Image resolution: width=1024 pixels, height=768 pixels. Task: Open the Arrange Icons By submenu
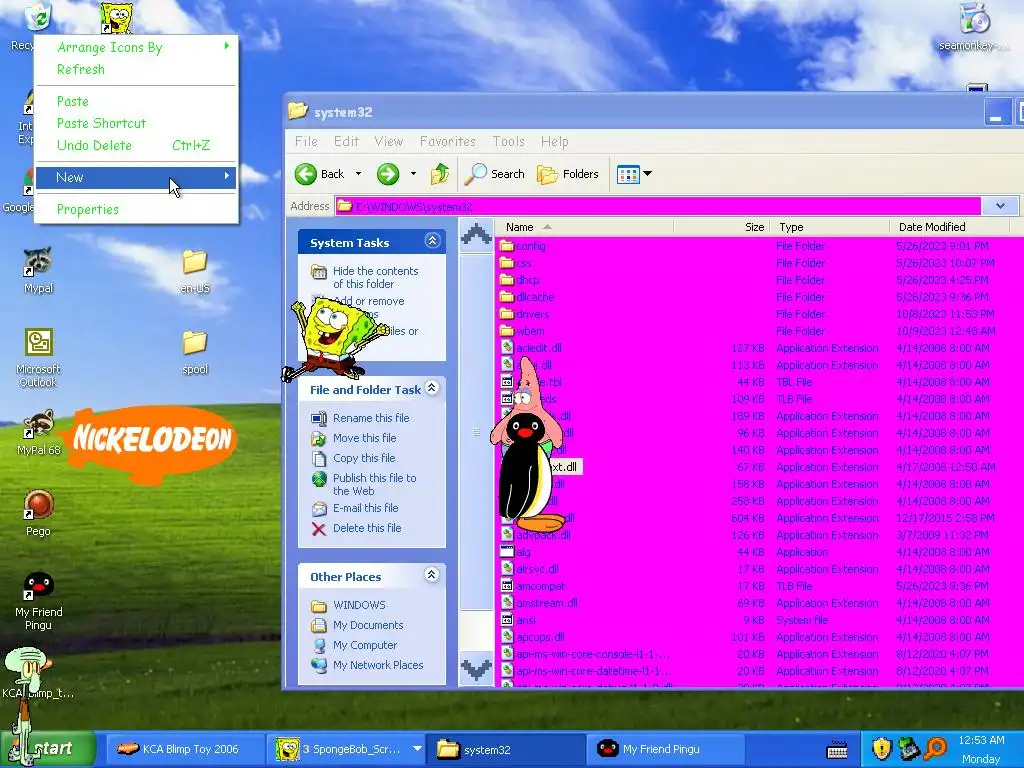(x=136, y=47)
